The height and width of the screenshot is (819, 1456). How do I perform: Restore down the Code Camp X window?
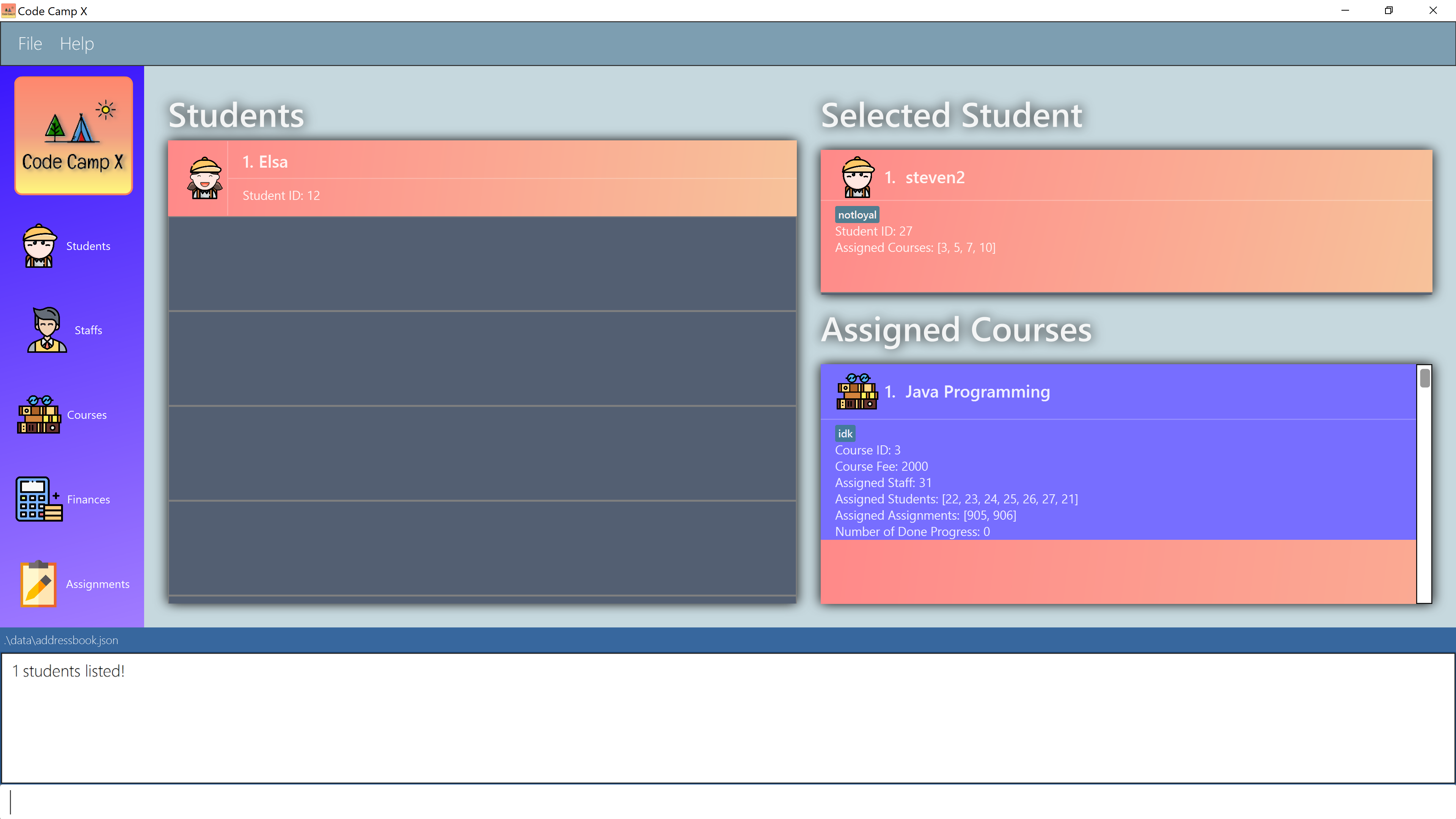(1389, 10)
